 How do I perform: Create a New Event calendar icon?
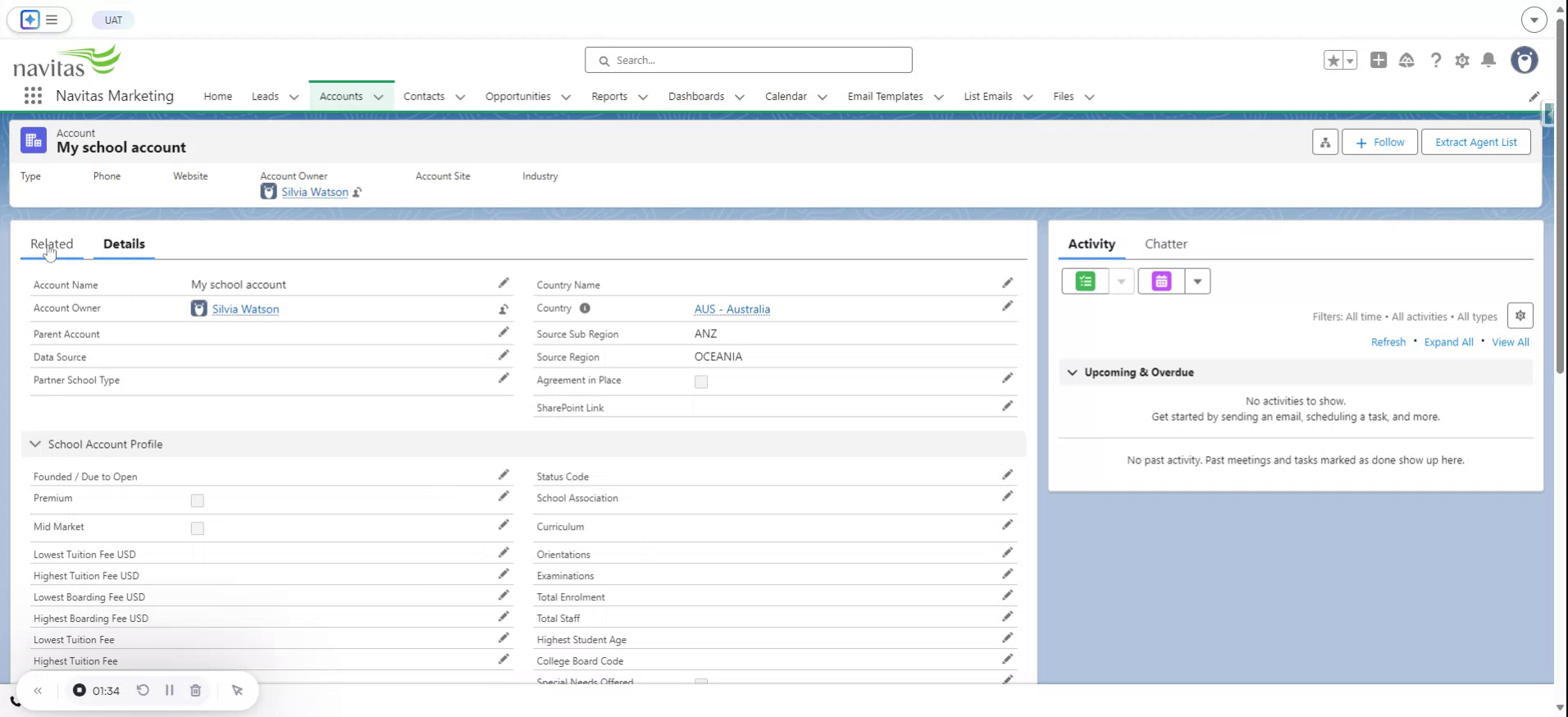pyautogui.click(x=1161, y=281)
